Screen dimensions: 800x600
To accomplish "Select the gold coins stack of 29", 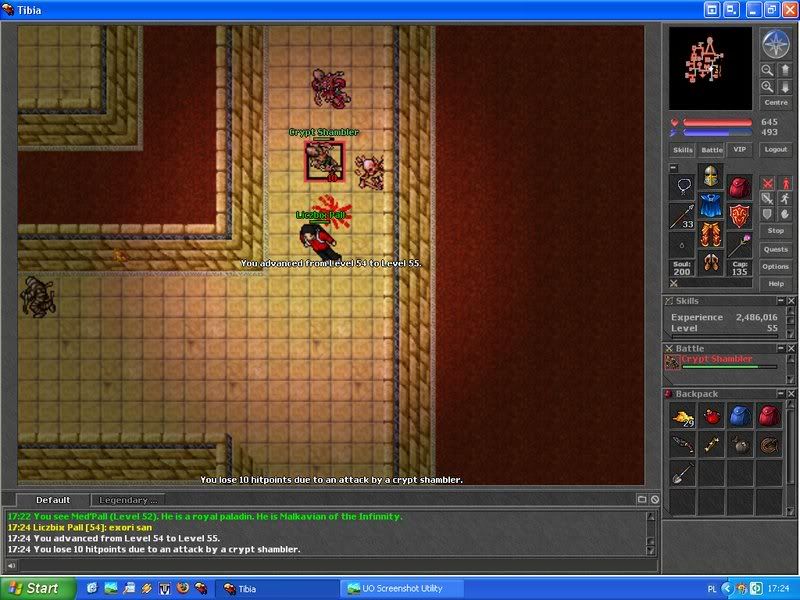I will coord(683,417).
